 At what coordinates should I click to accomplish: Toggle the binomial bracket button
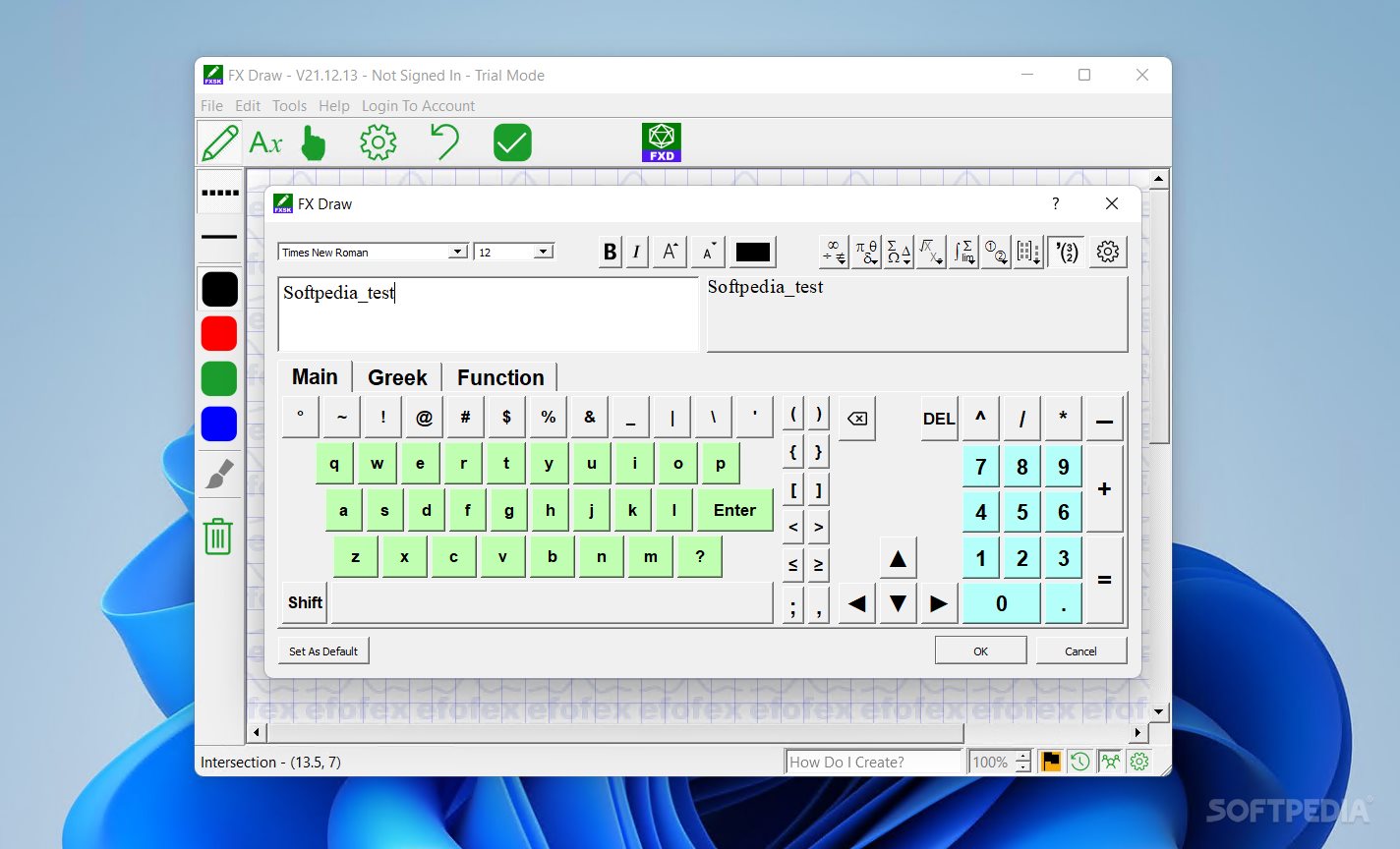pos(1066,253)
